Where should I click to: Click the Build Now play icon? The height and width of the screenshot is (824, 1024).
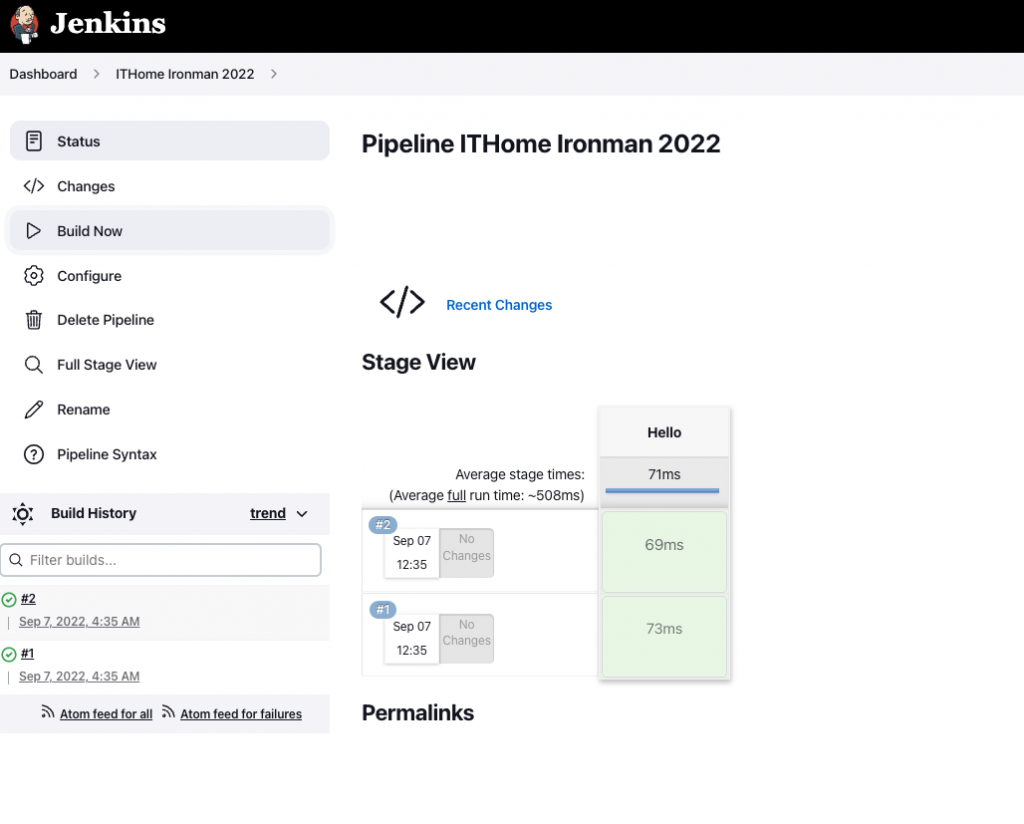pos(34,231)
